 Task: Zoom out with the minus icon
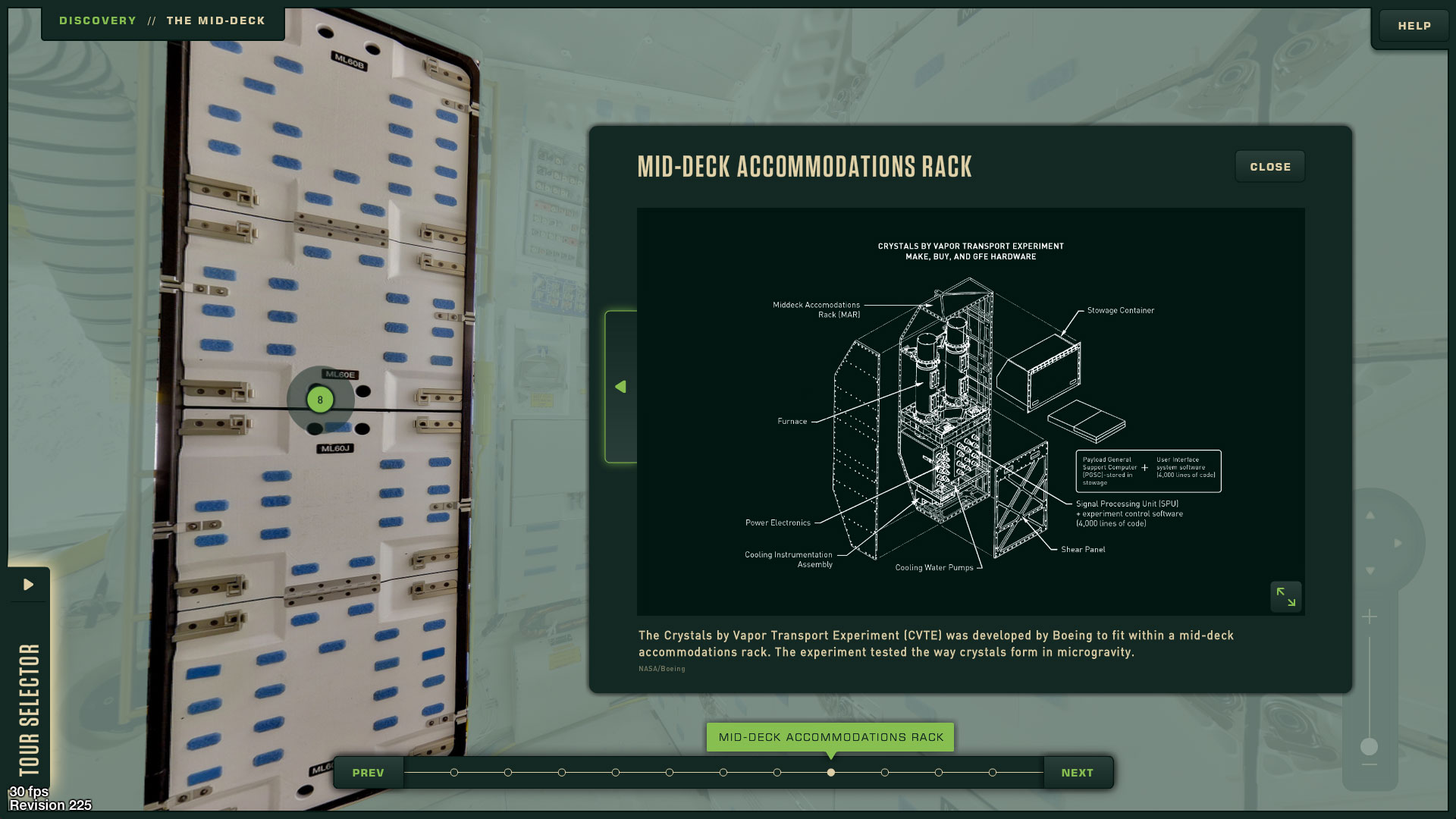pos(1369,765)
